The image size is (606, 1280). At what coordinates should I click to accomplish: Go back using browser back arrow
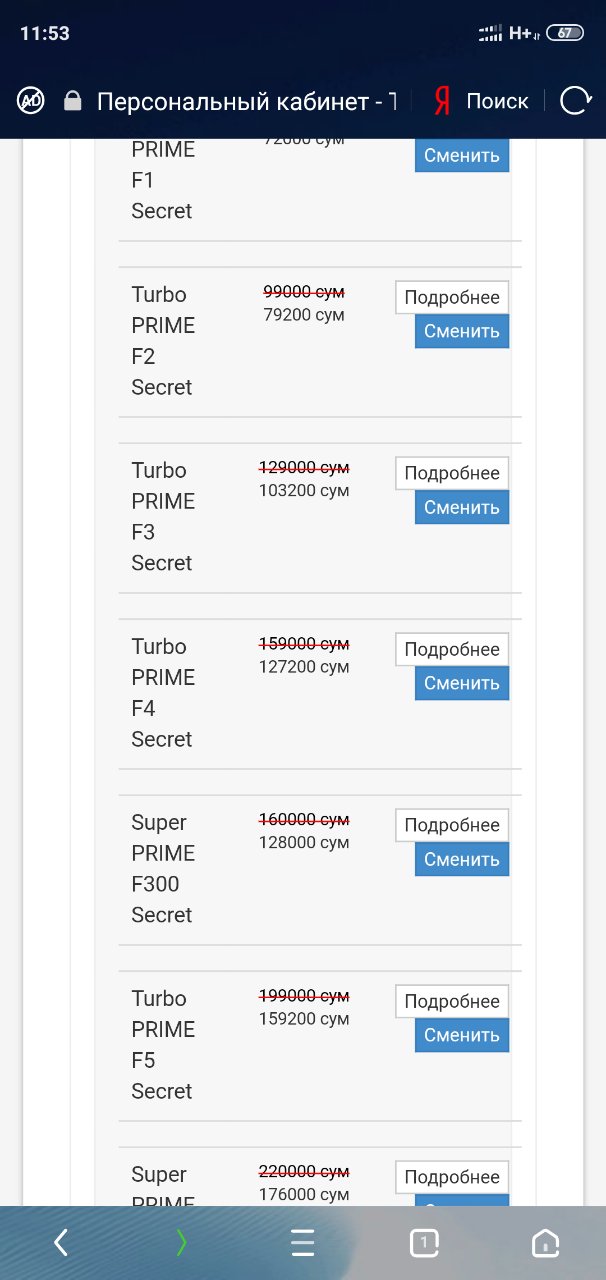(x=61, y=1243)
